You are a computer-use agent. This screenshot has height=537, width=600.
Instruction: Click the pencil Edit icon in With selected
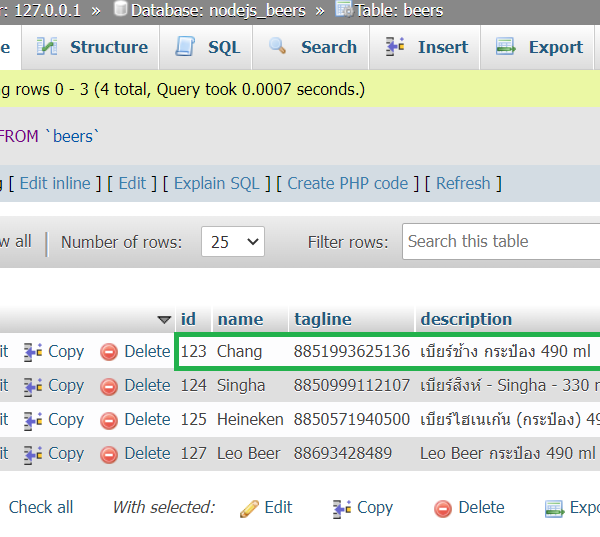[250, 508]
